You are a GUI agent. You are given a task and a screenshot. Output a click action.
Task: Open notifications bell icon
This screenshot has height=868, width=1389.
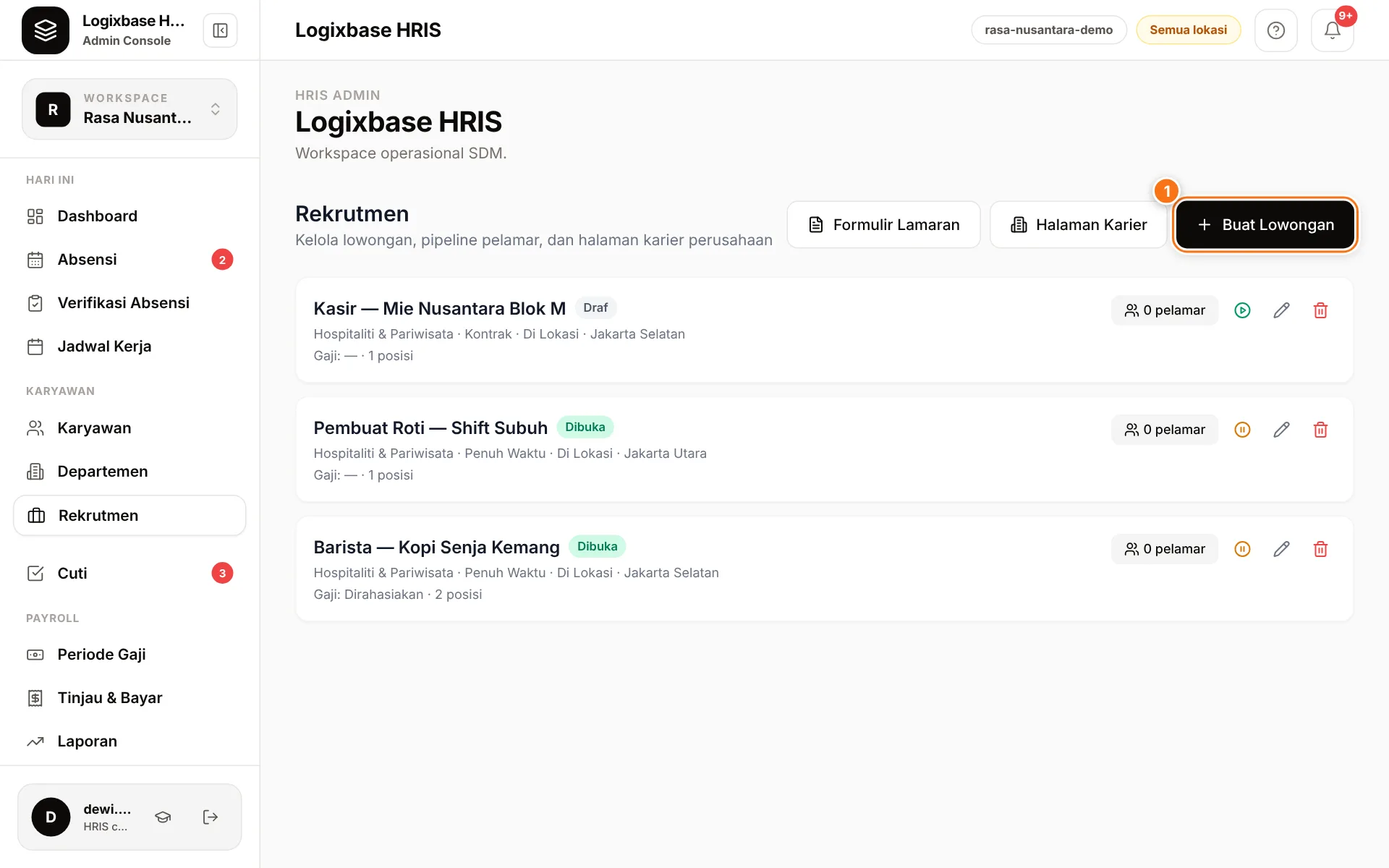coord(1332,30)
